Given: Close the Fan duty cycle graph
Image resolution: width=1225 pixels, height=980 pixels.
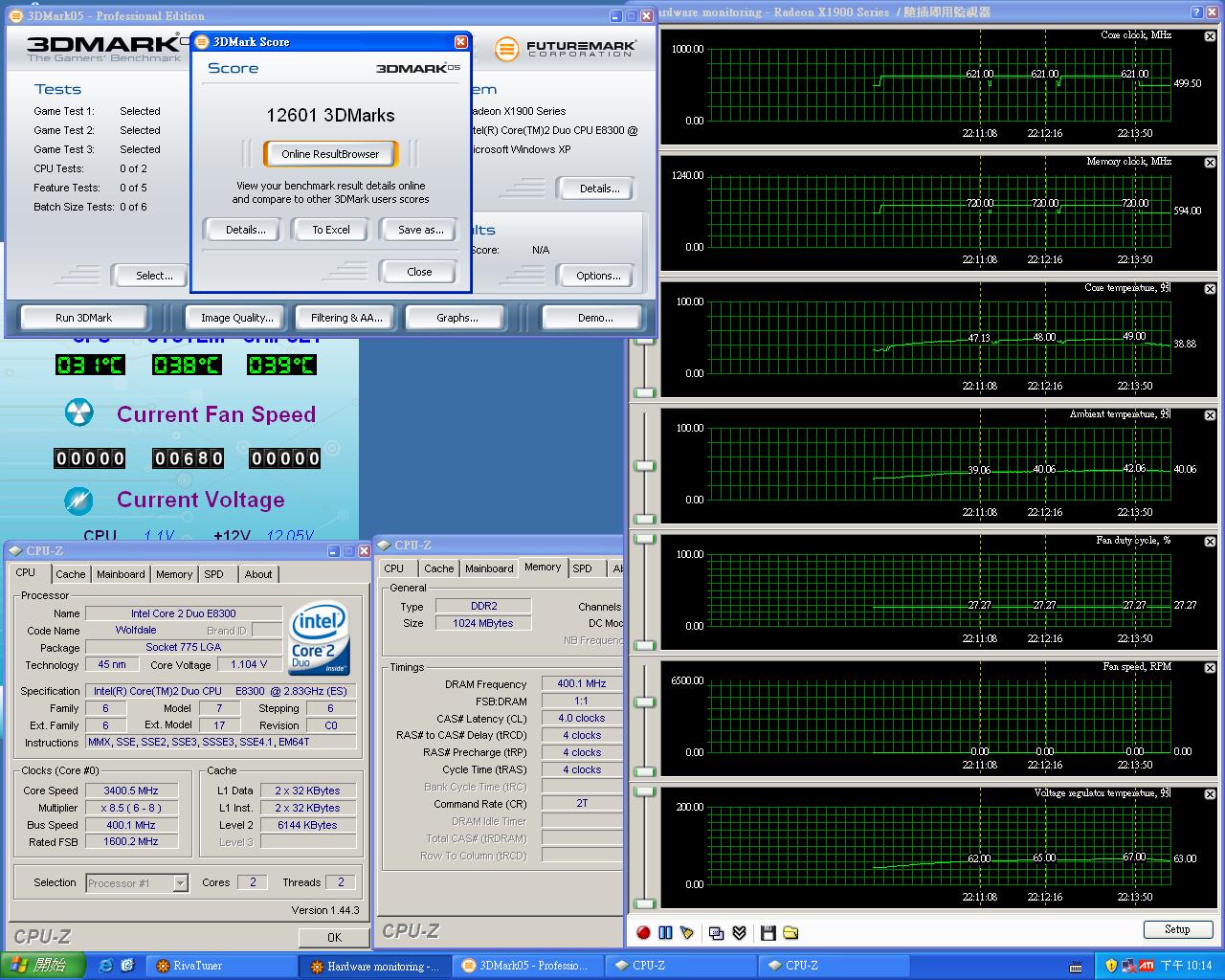Looking at the screenshot, I should coord(1210,542).
